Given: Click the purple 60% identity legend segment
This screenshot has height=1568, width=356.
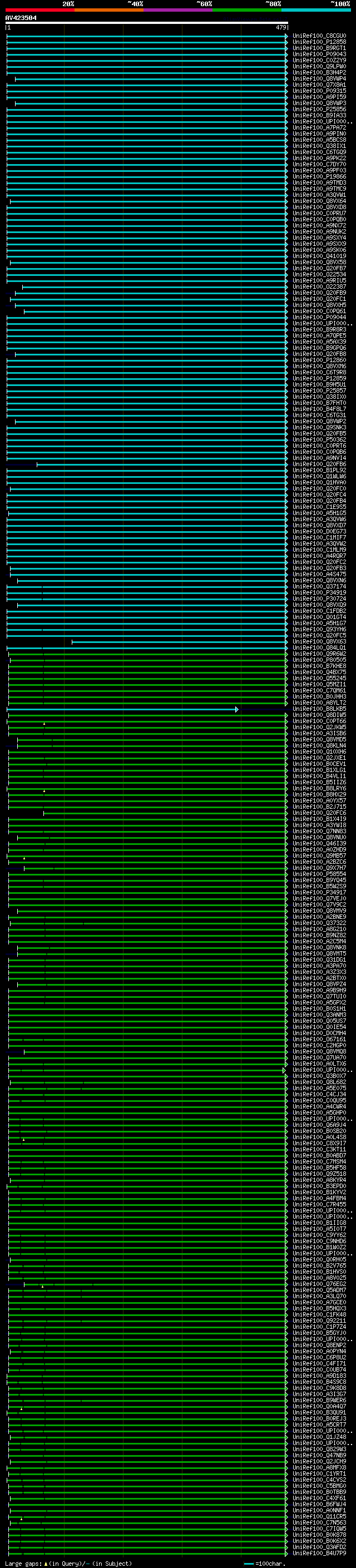Looking at the screenshot, I should pos(179,10).
